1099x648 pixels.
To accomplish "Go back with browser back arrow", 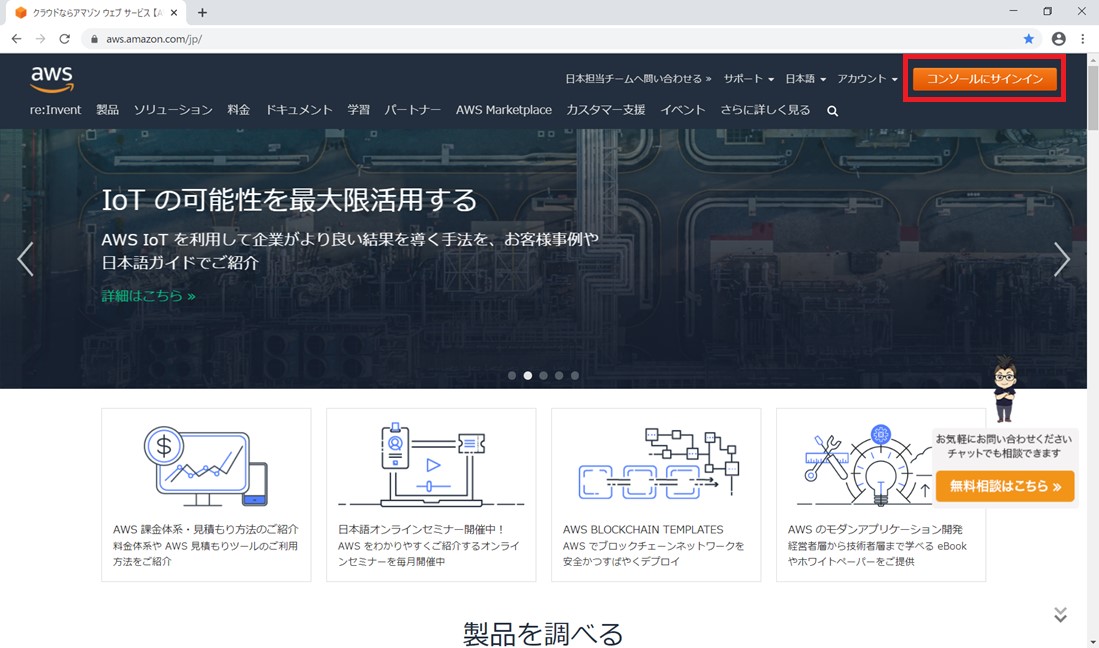I will pos(17,39).
